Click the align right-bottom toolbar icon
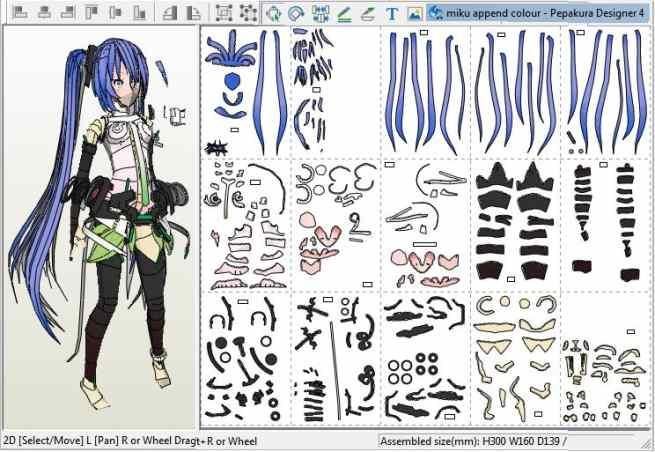This screenshot has width=655, height=452. pos(67,13)
